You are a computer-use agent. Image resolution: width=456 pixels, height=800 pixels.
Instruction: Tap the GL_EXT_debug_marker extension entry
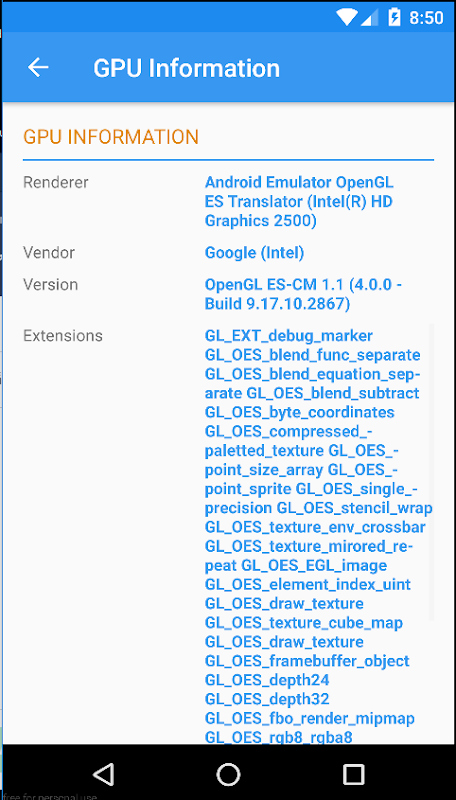[x=289, y=336]
